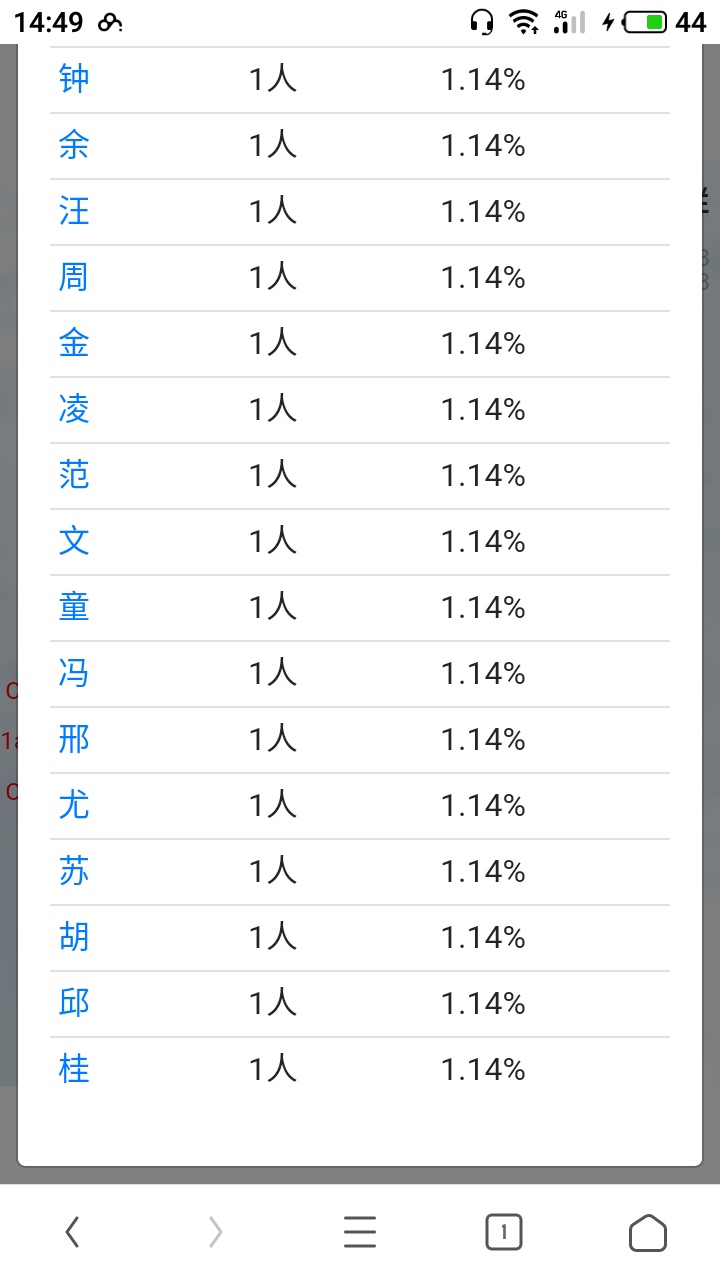
Task: Open the surname link 苏
Action: pyautogui.click(x=74, y=871)
